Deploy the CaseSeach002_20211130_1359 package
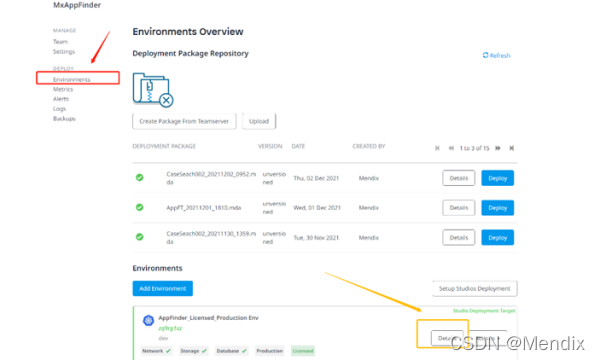The image size is (600, 360). pyautogui.click(x=497, y=238)
